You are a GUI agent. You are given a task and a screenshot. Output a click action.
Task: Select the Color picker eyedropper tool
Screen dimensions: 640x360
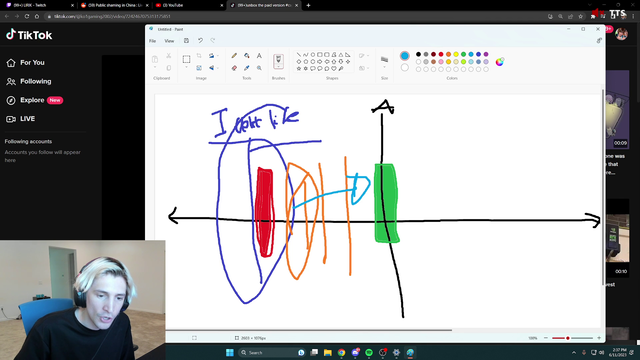247,68
